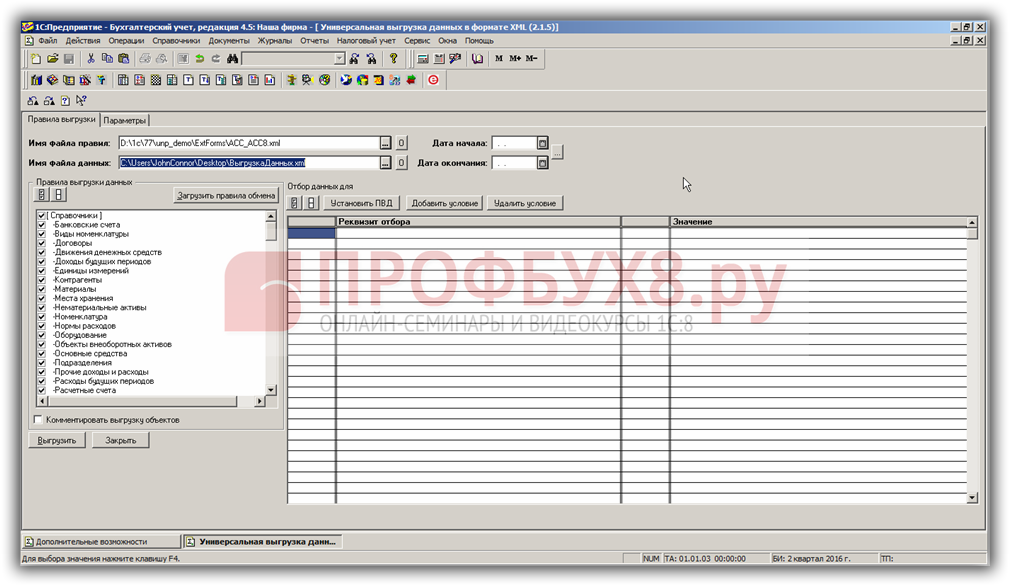Click the rules list scroll-down arrow
This screenshot has width=1010, height=586.
[x=271, y=390]
